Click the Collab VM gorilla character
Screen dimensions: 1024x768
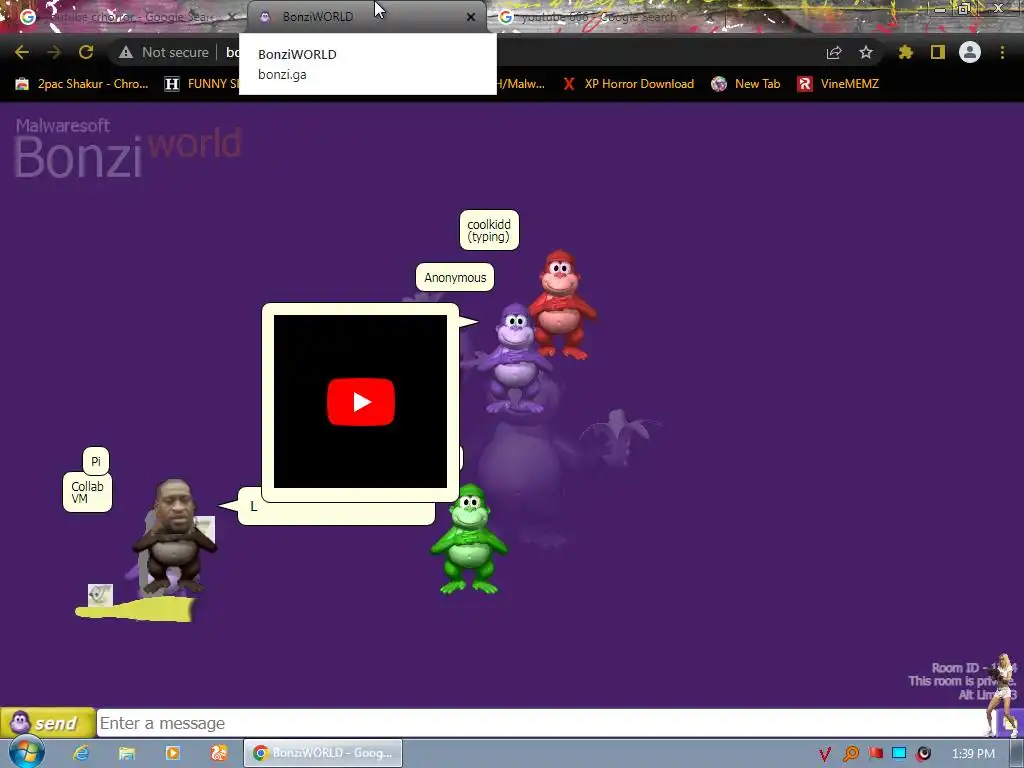click(x=174, y=537)
